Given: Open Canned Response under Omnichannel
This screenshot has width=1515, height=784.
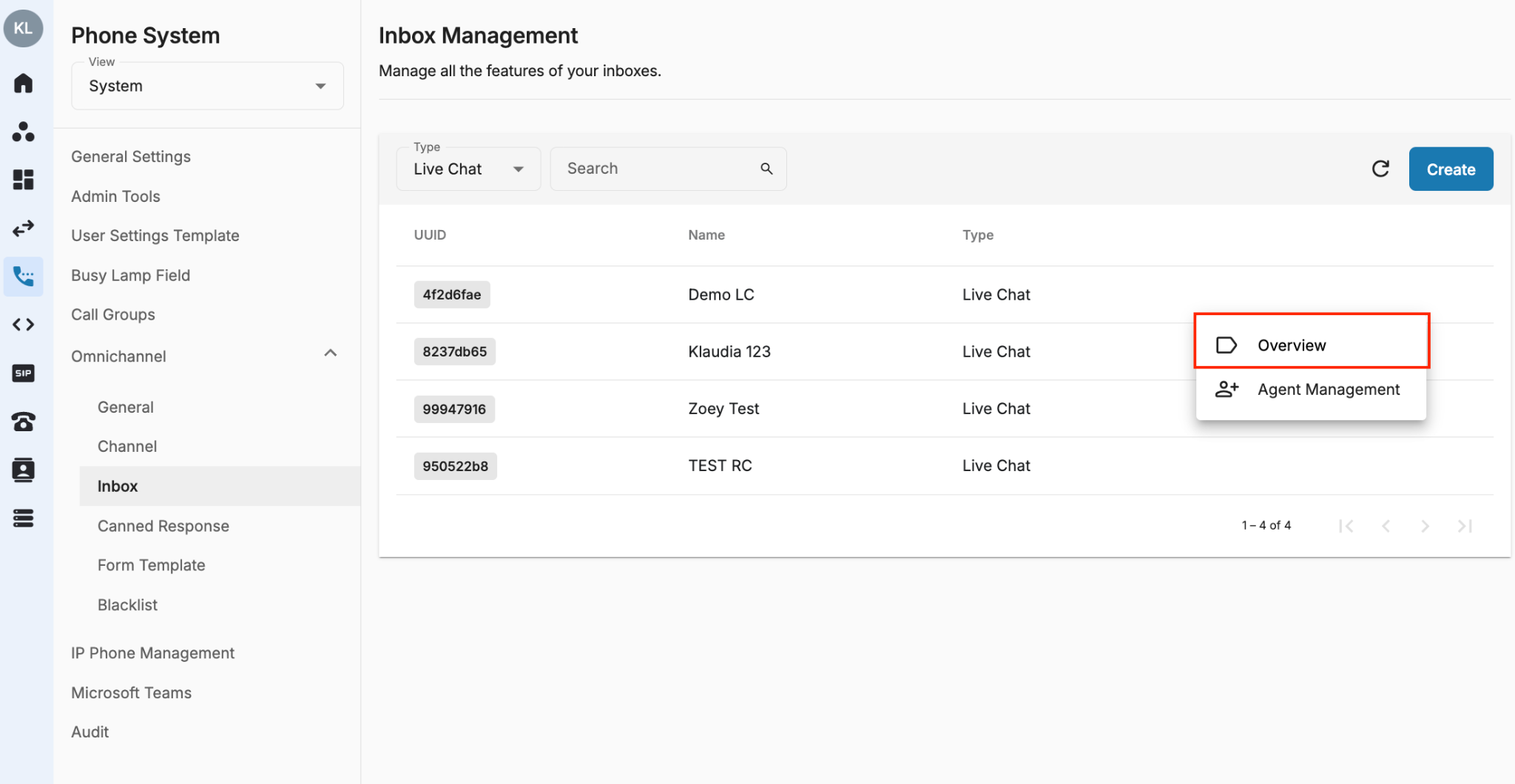Looking at the screenshot, I should (x=163, y=526).
